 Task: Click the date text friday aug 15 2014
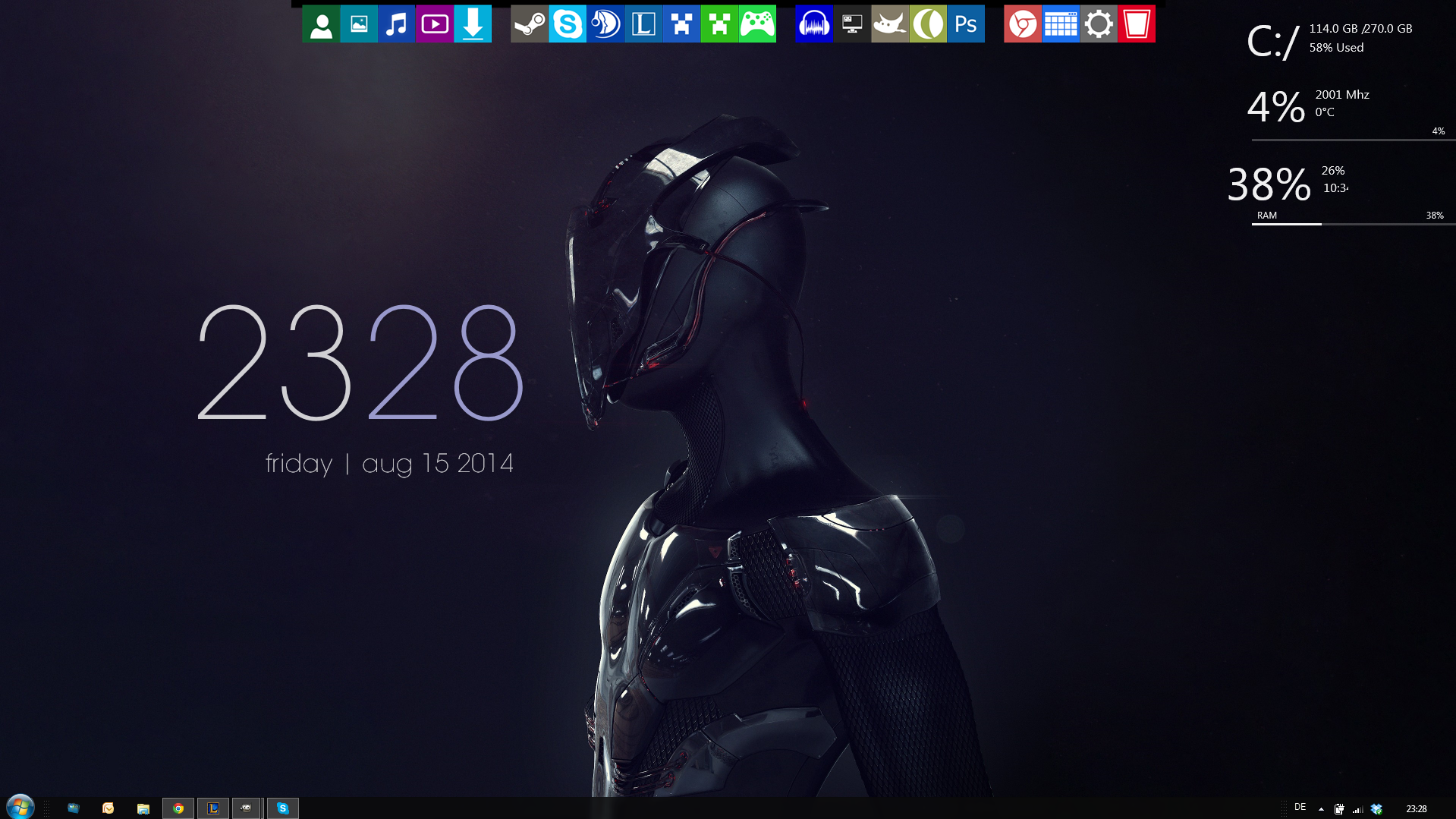point(389,464)
